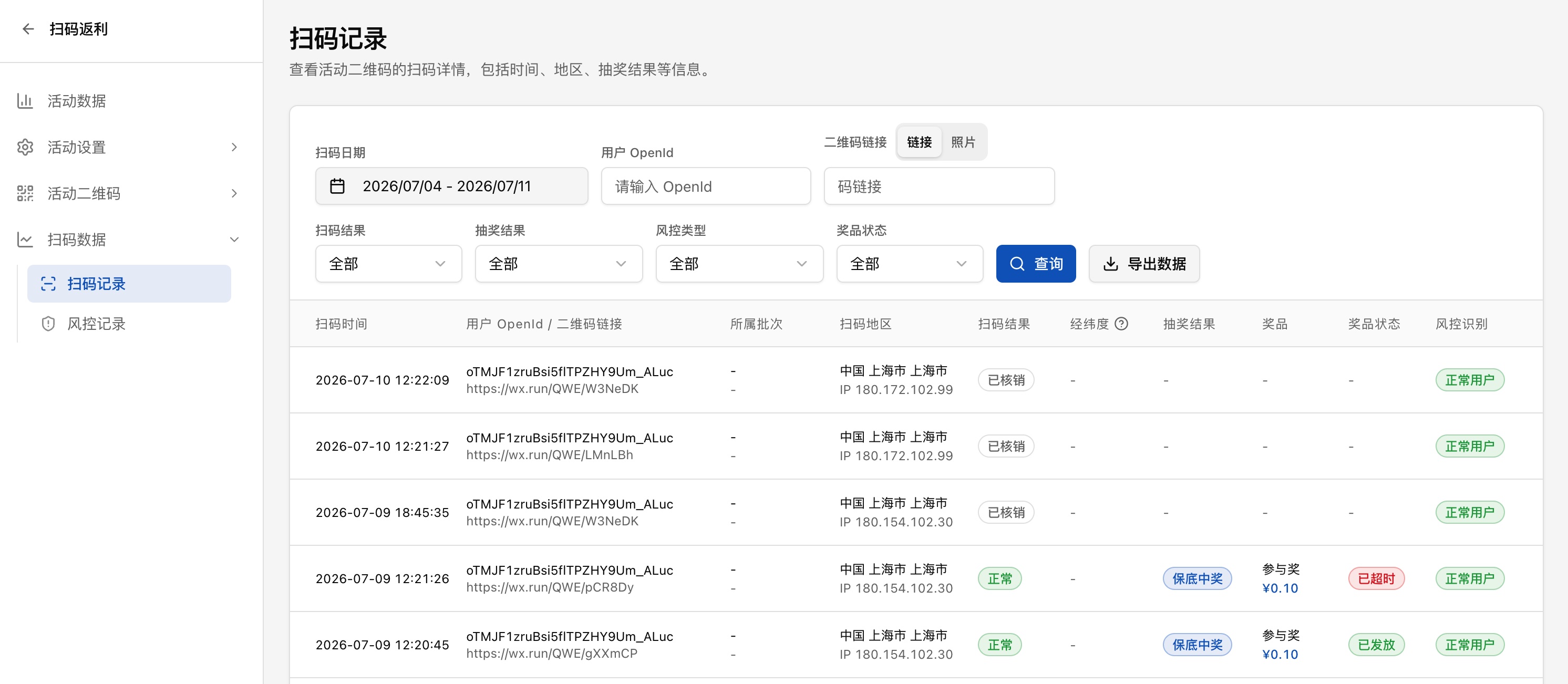The height and width of the screenshot is (684, 1568).
Task: Expand the 活动设置 menu chevron
Action: pyautogui.click(x=234, y=147)
